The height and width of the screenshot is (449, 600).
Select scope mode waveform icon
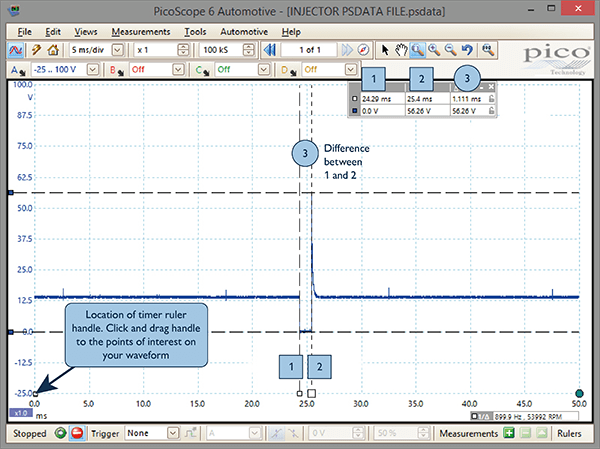tap(15, 50)
